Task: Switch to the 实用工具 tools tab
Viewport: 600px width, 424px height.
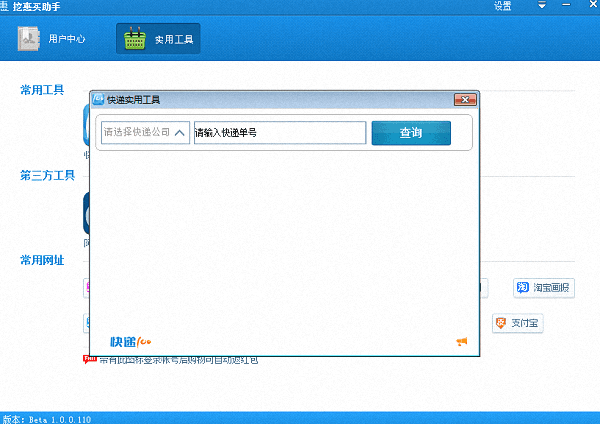Action: click(x=158, y=40)
